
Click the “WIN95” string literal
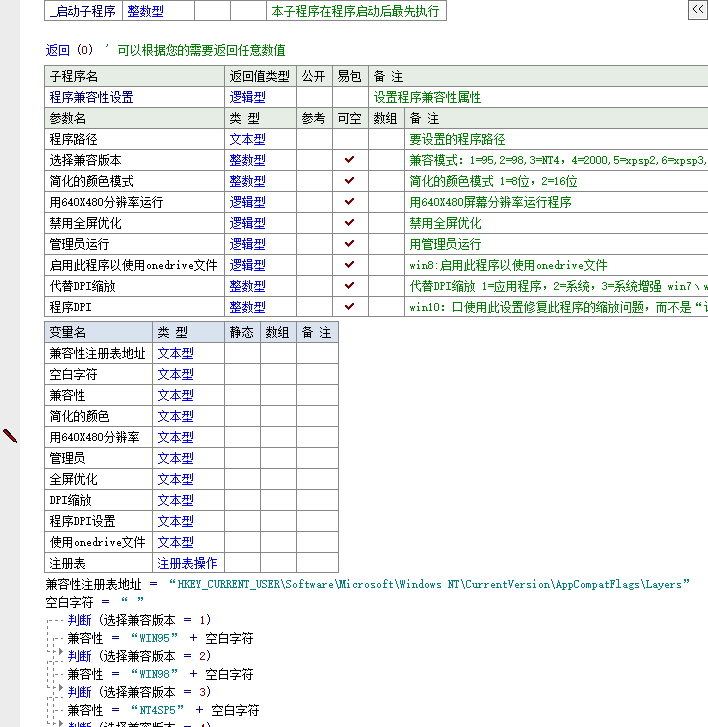point(154,638)
